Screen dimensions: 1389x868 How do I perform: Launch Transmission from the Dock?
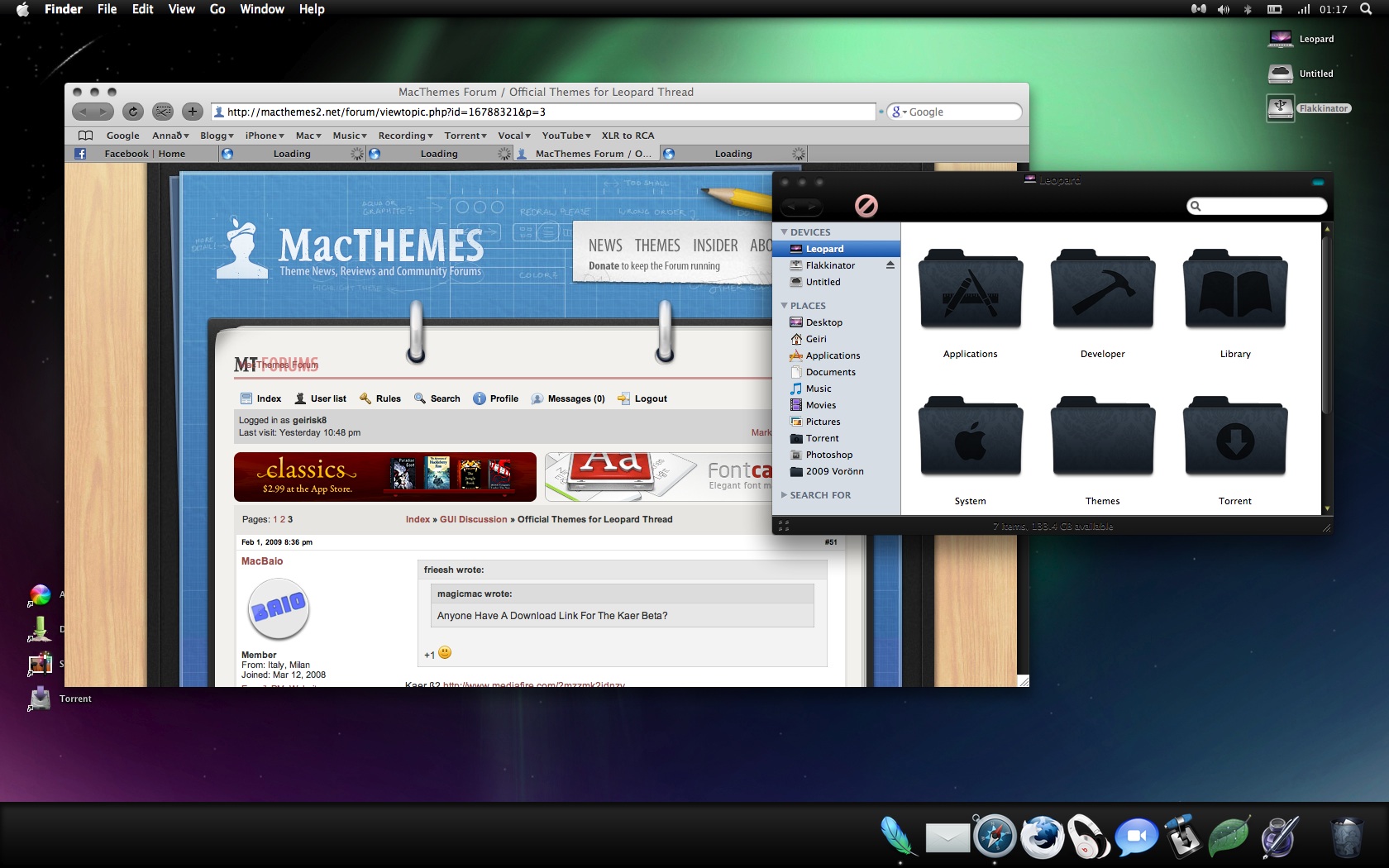point(1183,836)
